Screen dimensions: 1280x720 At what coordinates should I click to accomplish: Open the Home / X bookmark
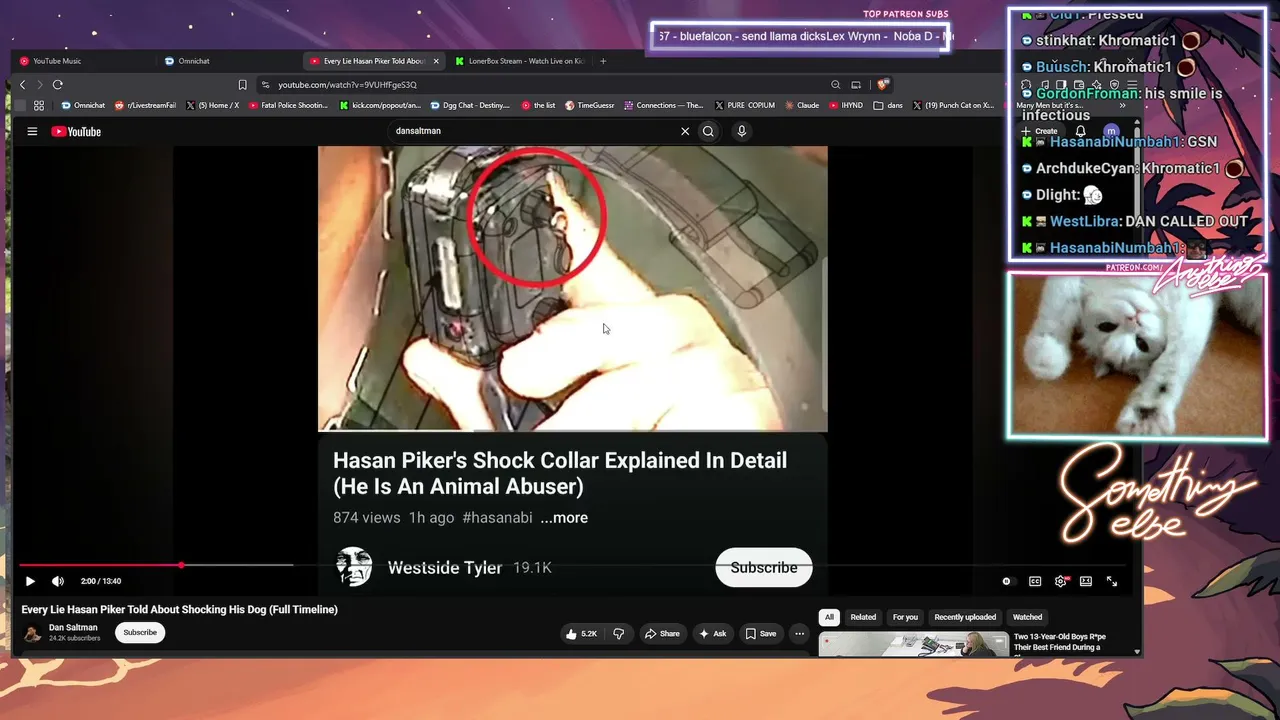(213, 105)
